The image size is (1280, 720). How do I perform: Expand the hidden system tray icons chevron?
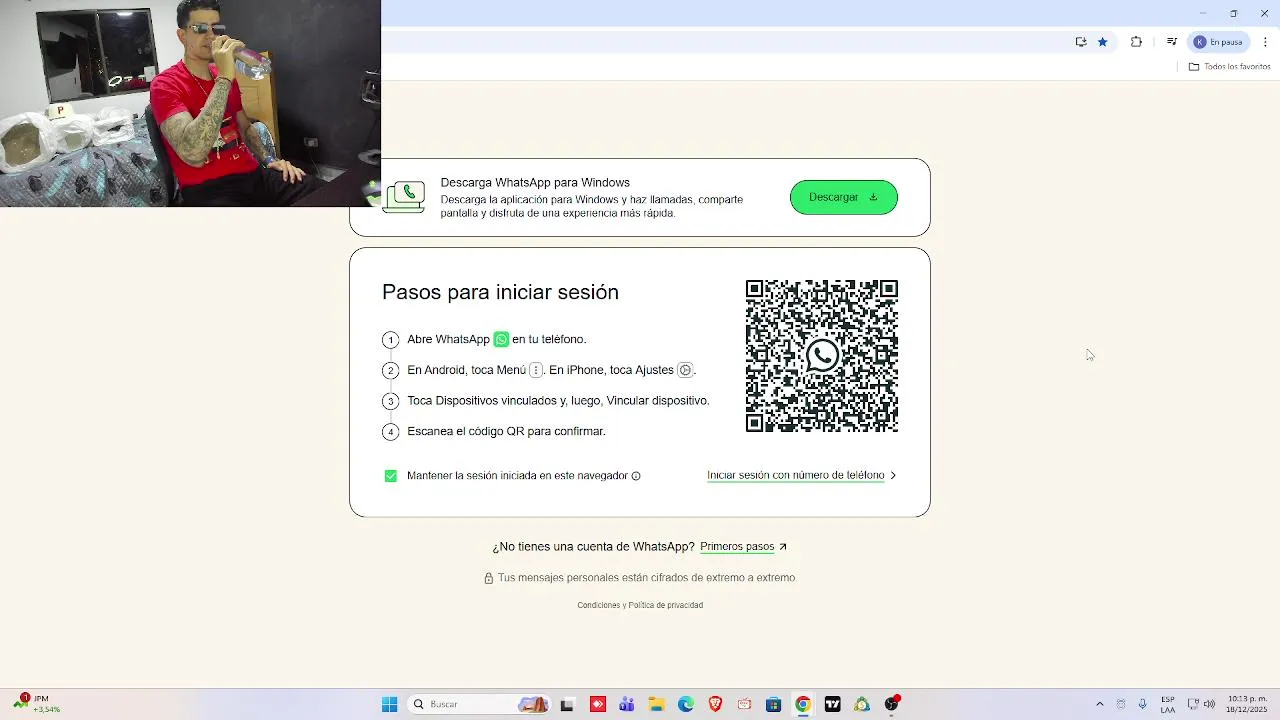pos(1100,704)
